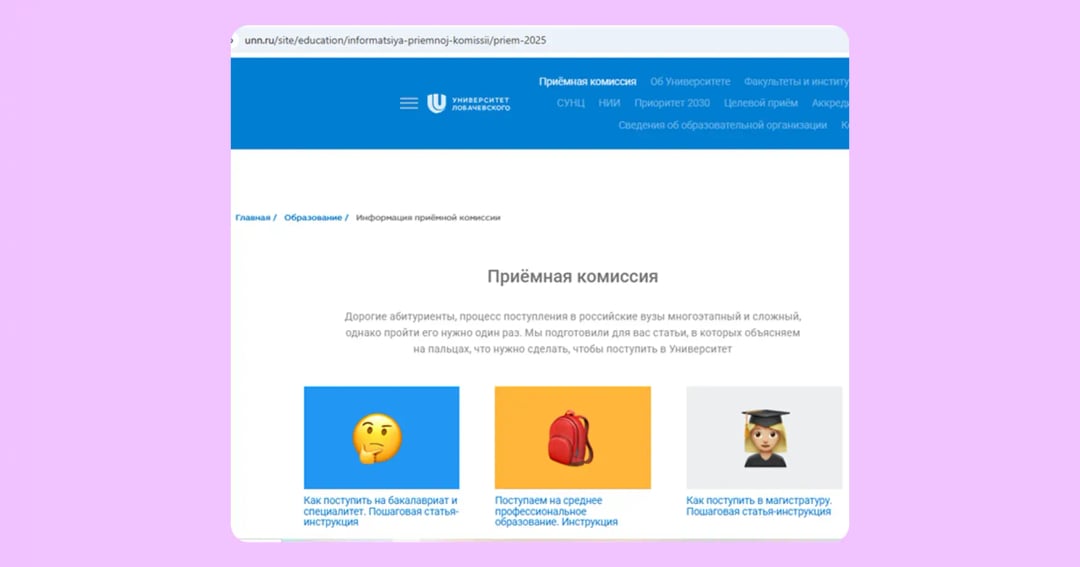This screenshot has height=567, width=1080.
Task: Open Как поступить на бакалавриат и специалитет link
Action: point(381,511)
